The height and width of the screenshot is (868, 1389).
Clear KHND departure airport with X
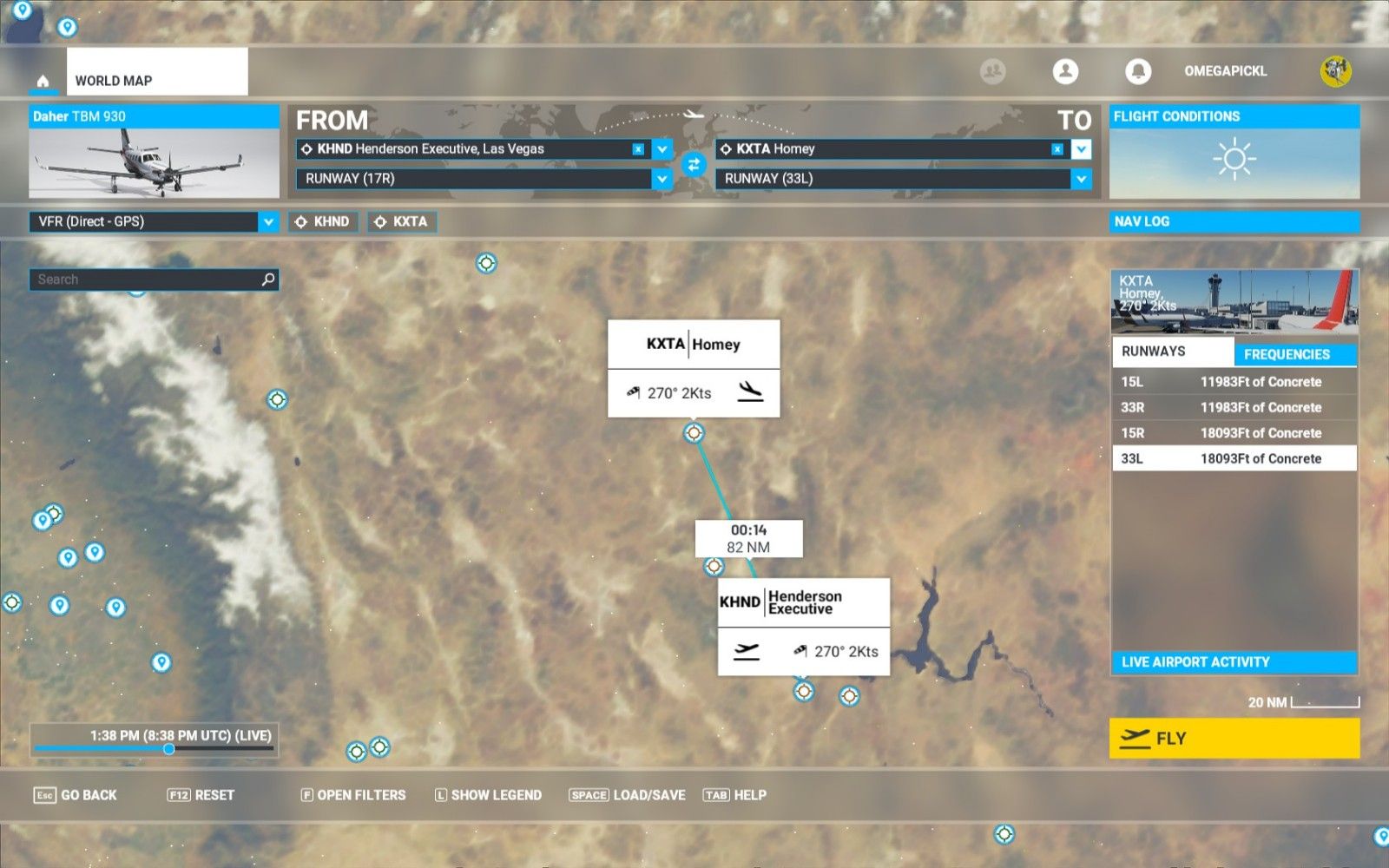pyautogui.click(x=638, y=149)
